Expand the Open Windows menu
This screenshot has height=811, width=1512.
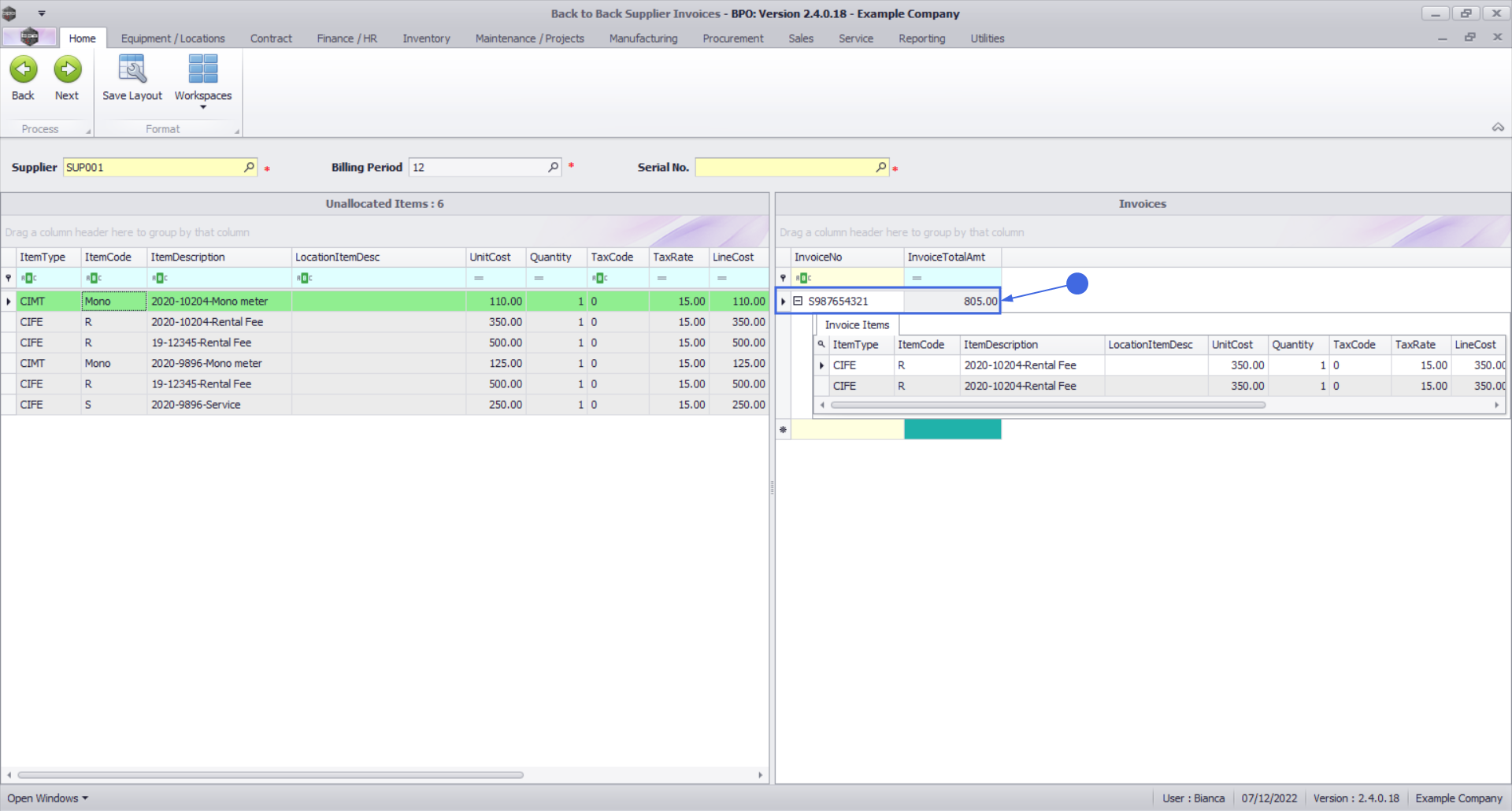point(47,798)
